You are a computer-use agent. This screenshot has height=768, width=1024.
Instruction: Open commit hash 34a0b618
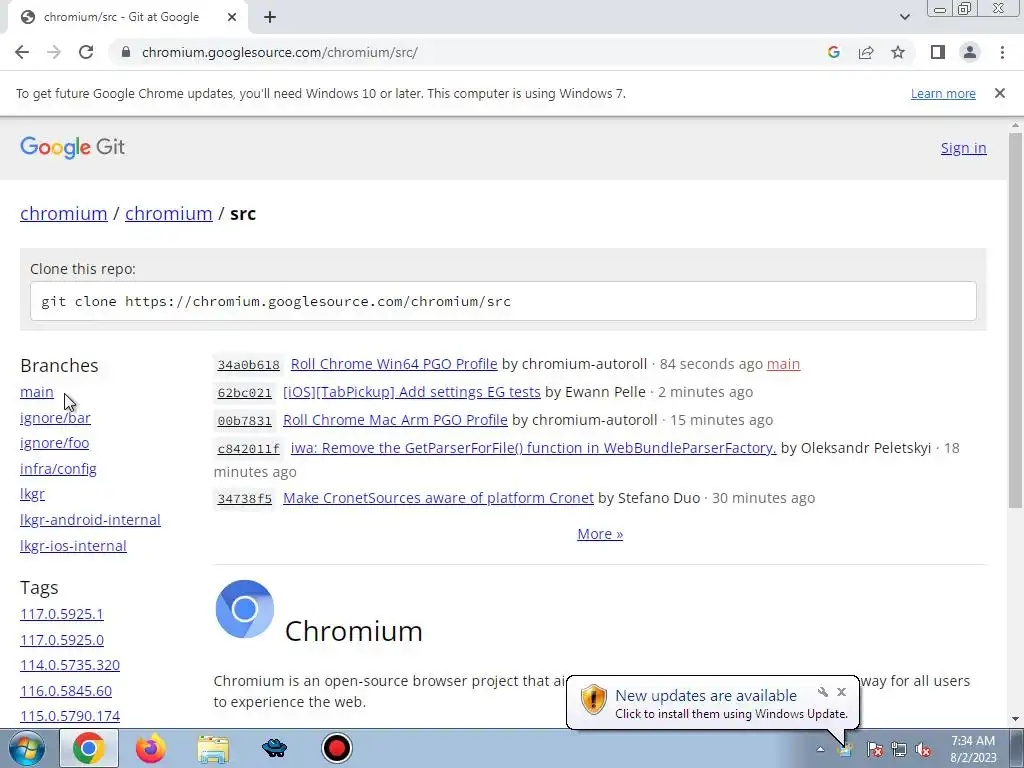(248, 364)
